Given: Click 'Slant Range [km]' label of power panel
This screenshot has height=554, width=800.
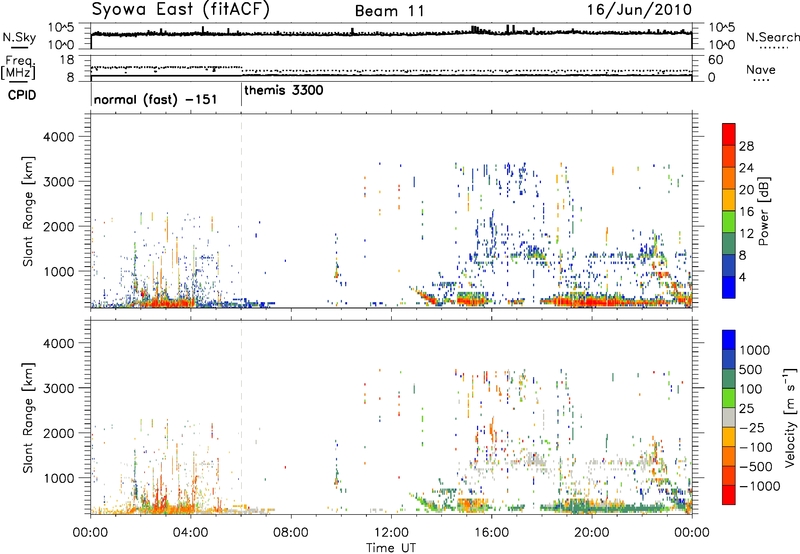Looking at the screenshot, I should coord(28,211).
